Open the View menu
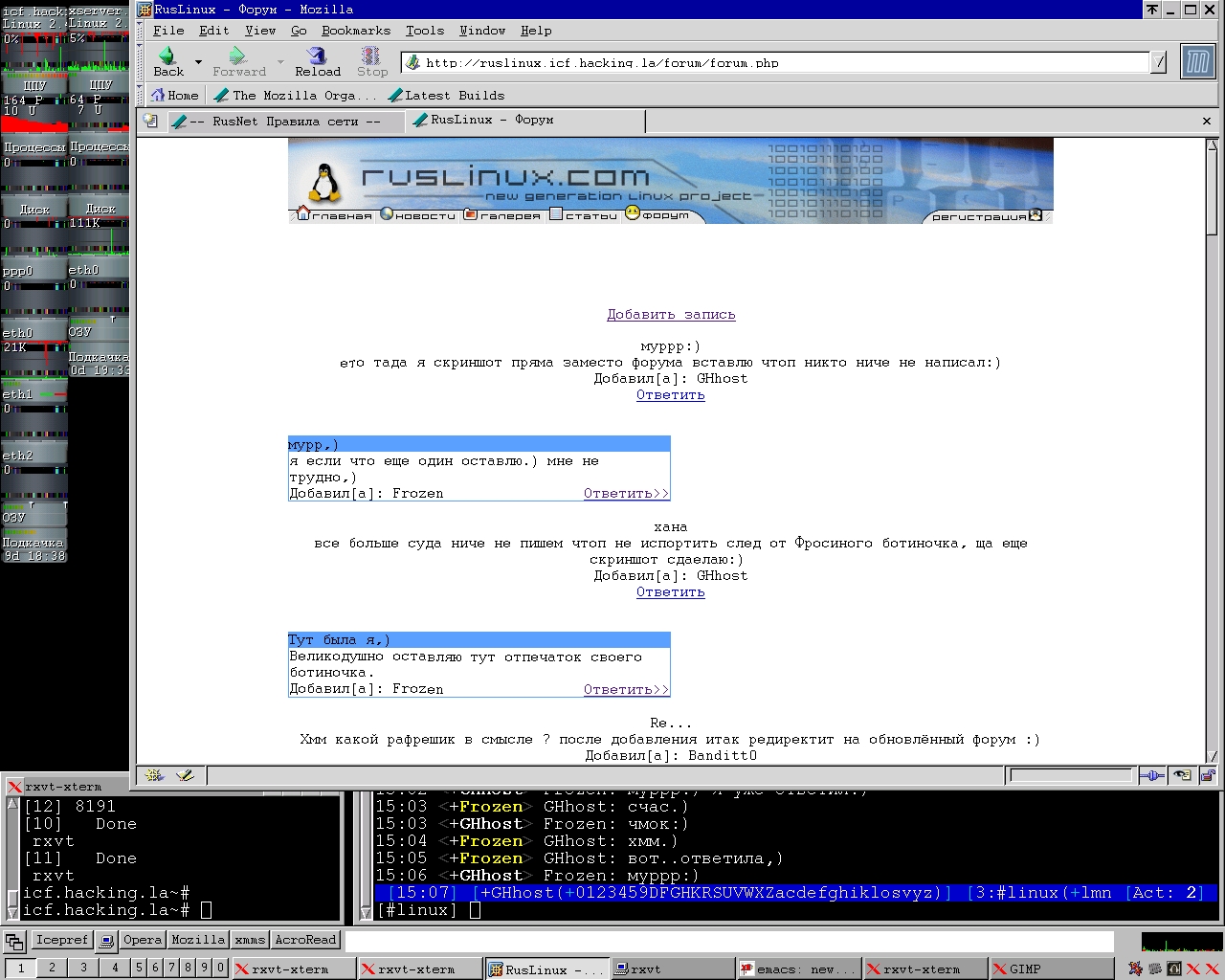 point(260,31)
